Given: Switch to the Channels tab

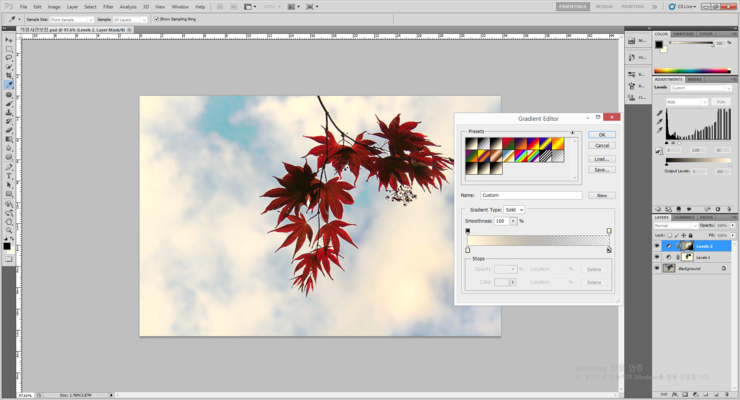Looking at the screenshot, I should coord(684,217).
